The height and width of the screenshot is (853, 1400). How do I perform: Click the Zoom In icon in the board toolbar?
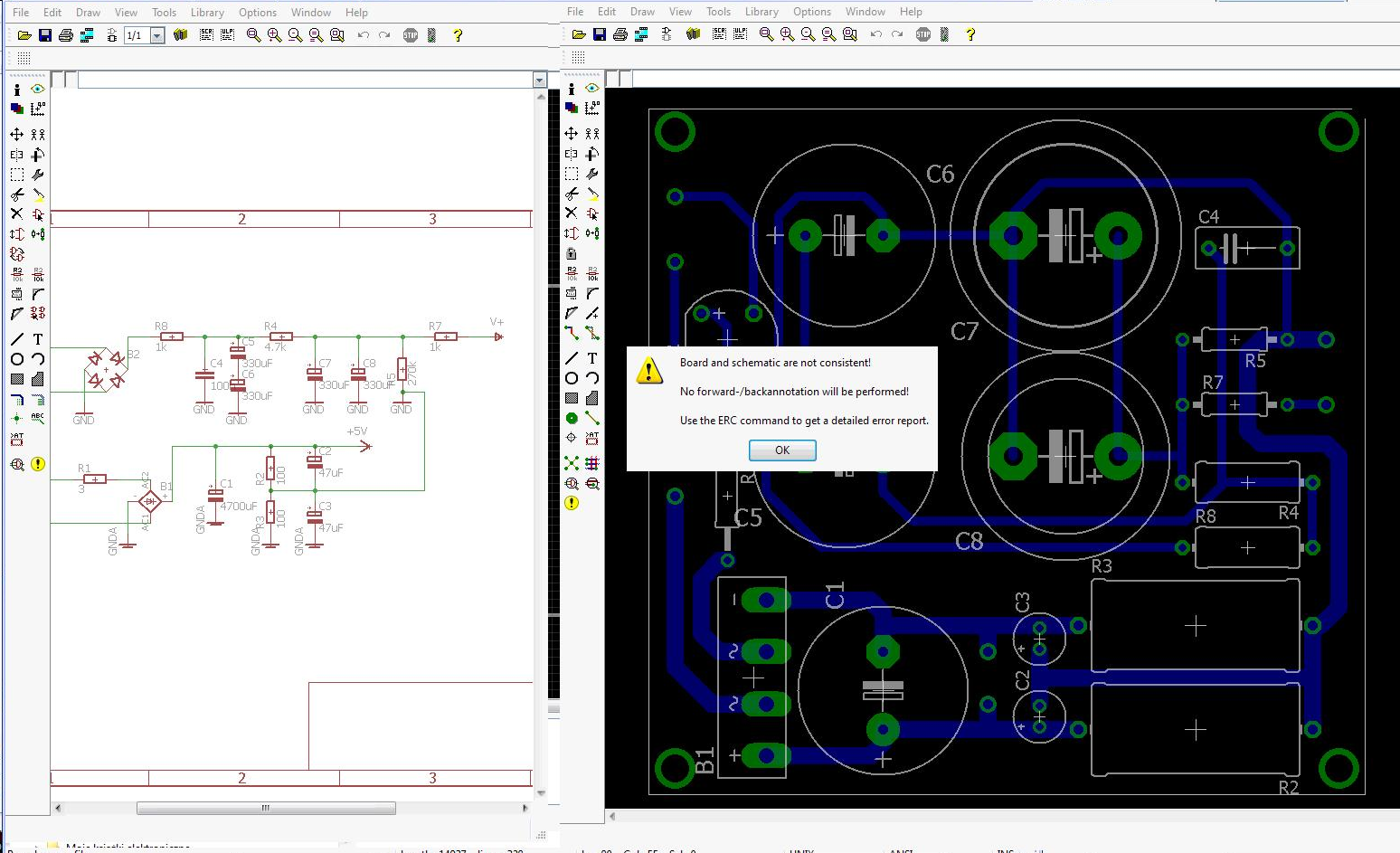(787, 34)
